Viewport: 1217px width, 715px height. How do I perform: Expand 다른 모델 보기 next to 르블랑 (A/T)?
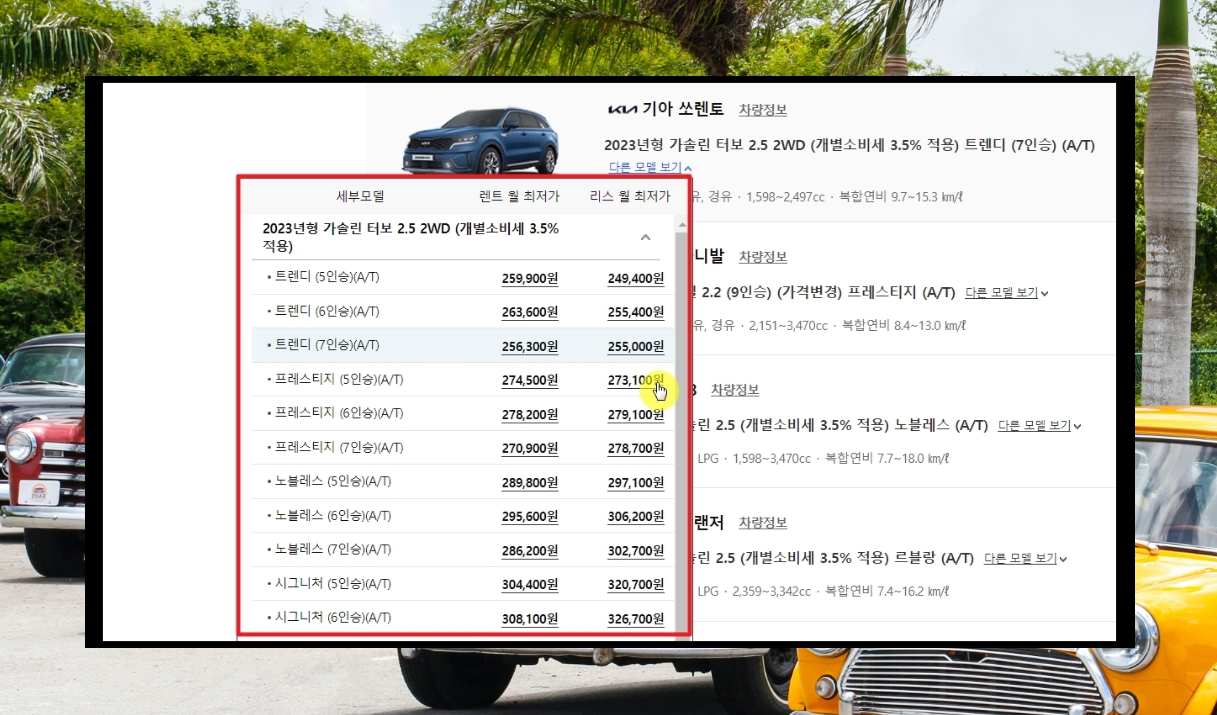1026,559
